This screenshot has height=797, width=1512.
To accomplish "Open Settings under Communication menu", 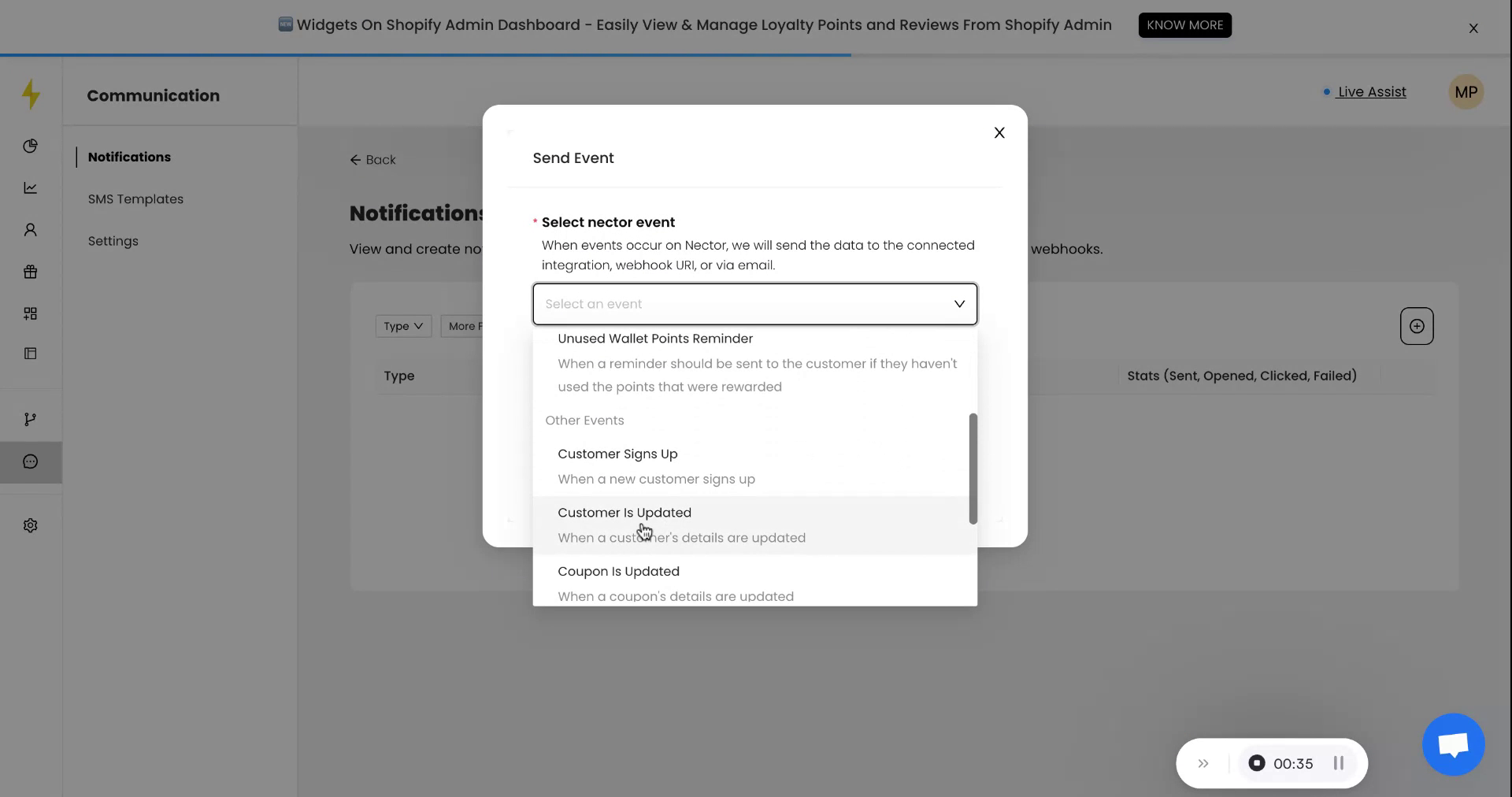I will pos(113,241).
